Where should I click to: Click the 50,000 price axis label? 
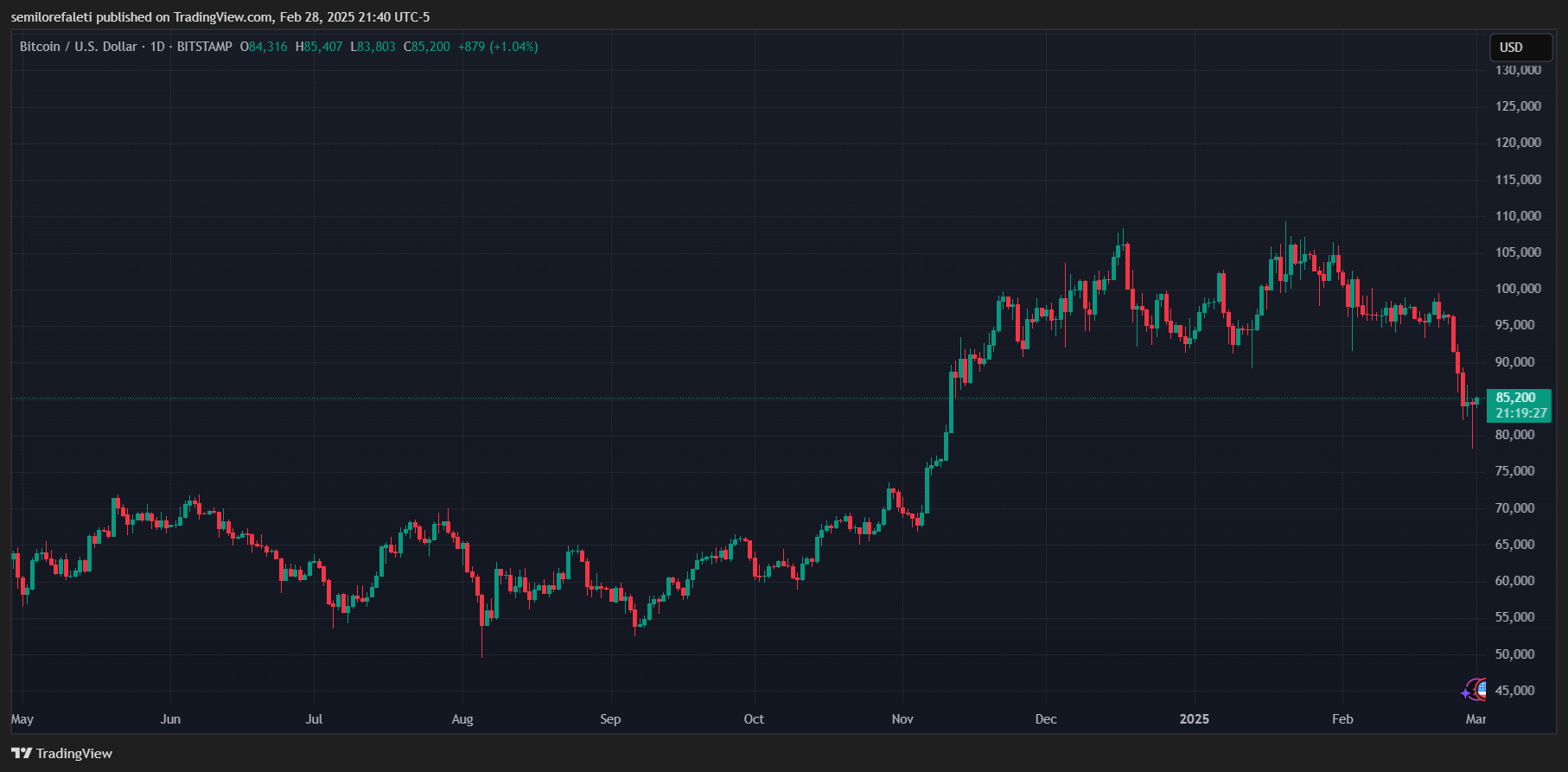[x=1515, y=654]
